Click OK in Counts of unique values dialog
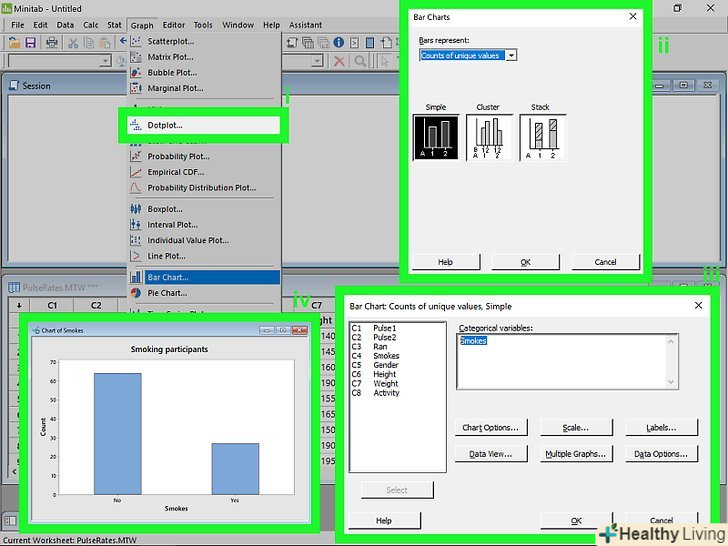The width and height of the screenshot is (728, 546). (576, 520)
